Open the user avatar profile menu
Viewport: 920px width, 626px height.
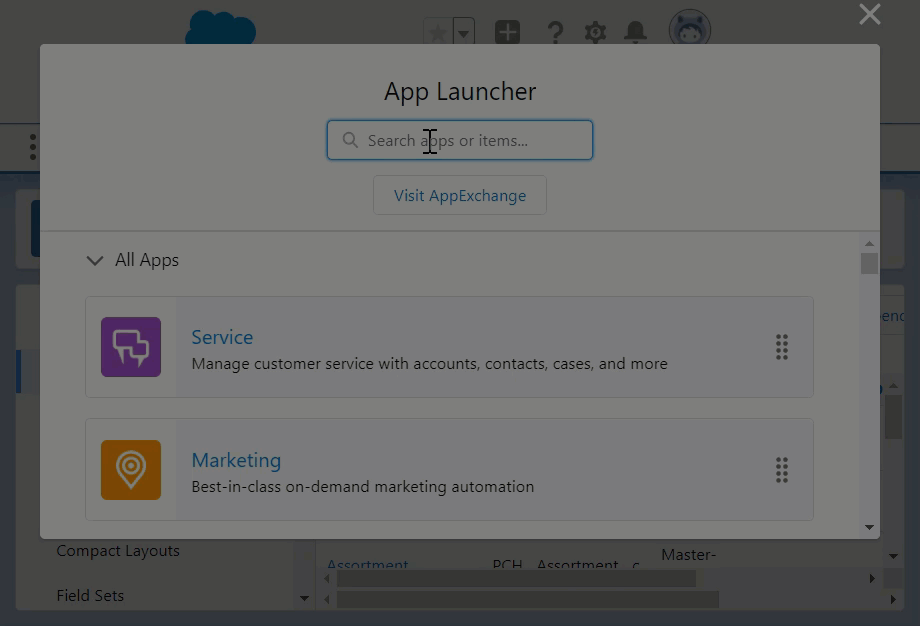tap(689, 30)
